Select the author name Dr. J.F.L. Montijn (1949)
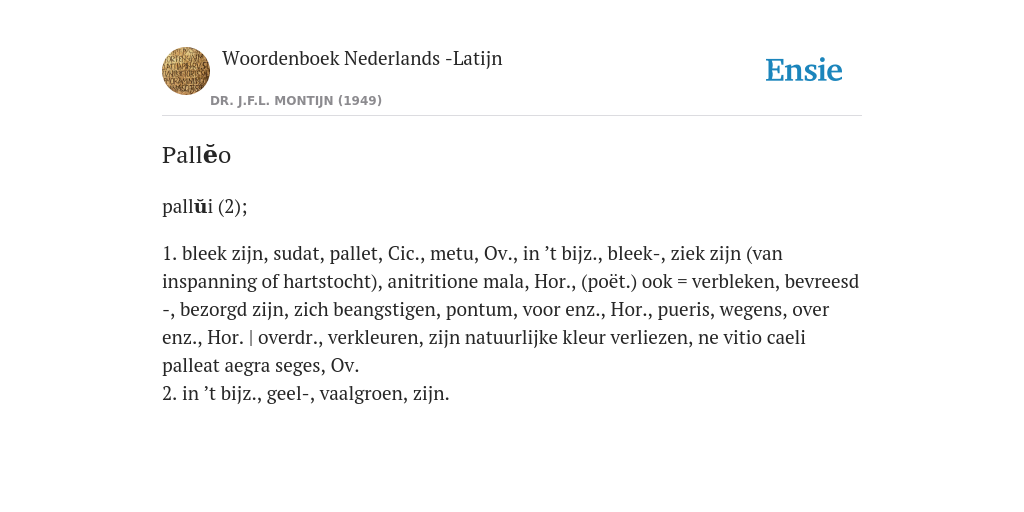1024x512 pixels. 296,101
